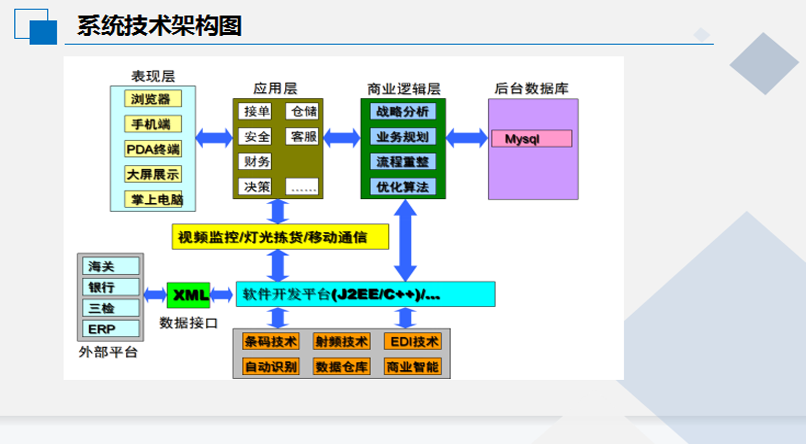The image size is (806, 444).
Task: Click the 战略分析 box
Action: (403, 112)
